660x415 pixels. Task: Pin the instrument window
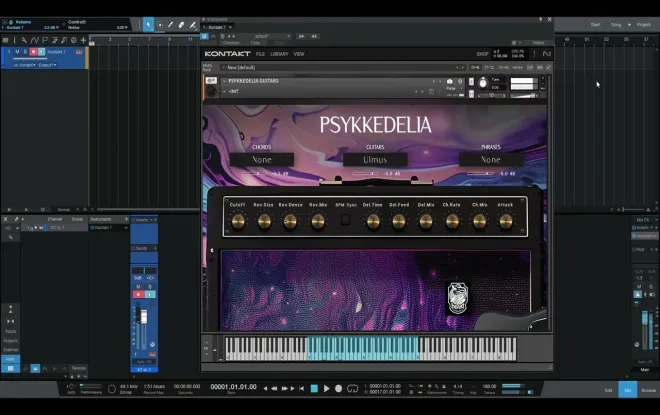(x=540, y=19)
